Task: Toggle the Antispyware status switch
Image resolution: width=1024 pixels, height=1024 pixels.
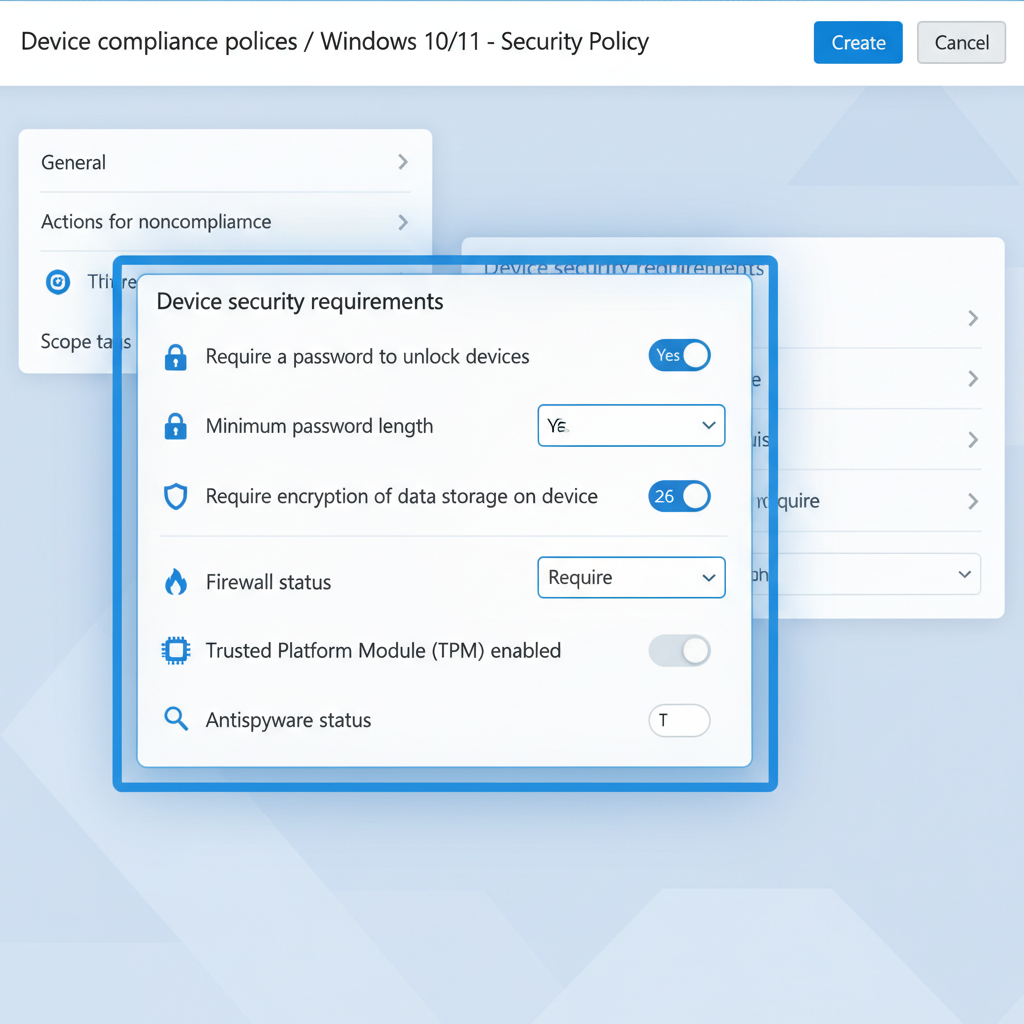Action: tap(679, 720)
